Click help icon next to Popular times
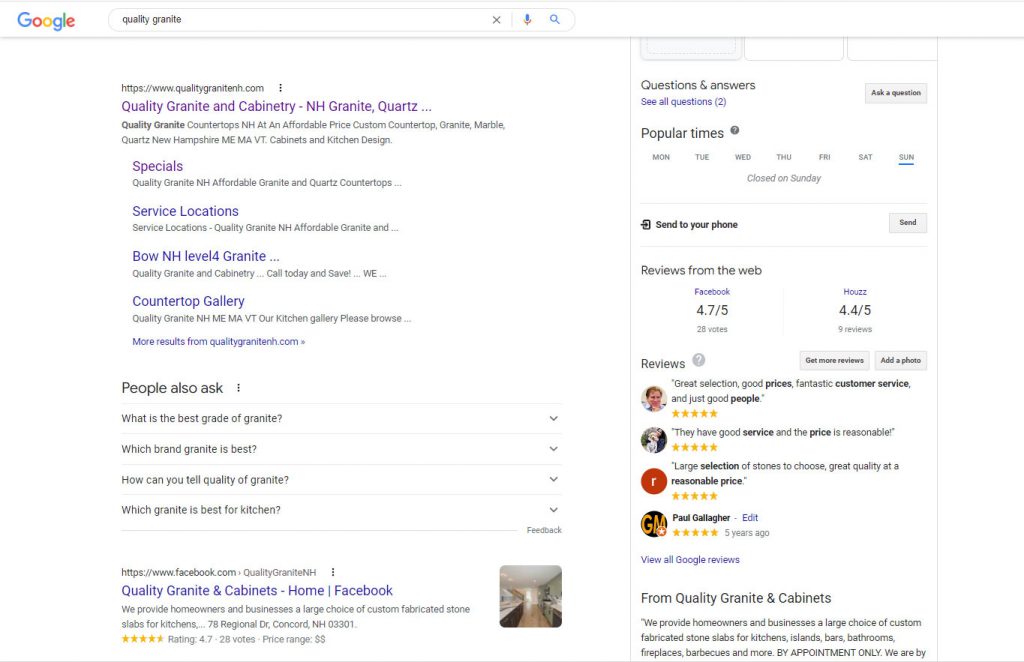The width and height of the screenshot is (1024, 662). pos(735,131)
